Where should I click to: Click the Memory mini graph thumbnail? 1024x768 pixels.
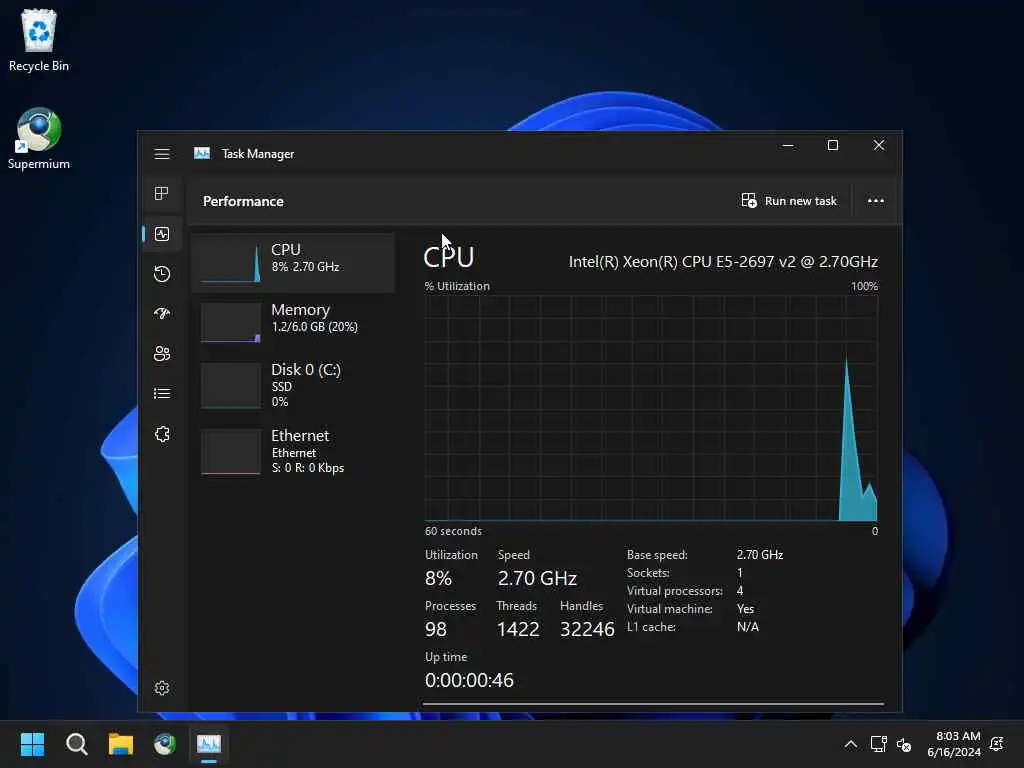tap(231, 322)
